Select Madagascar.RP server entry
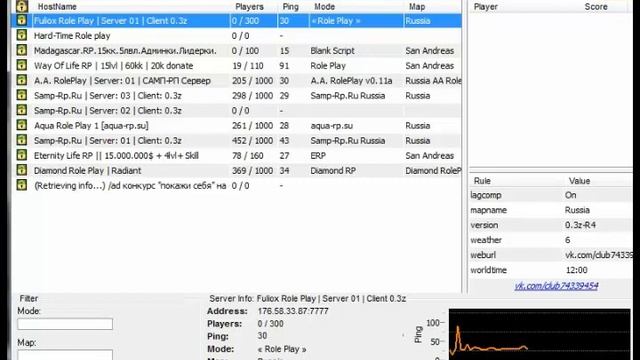This screenshot has width=640, height=360. [x=237, y=51]
